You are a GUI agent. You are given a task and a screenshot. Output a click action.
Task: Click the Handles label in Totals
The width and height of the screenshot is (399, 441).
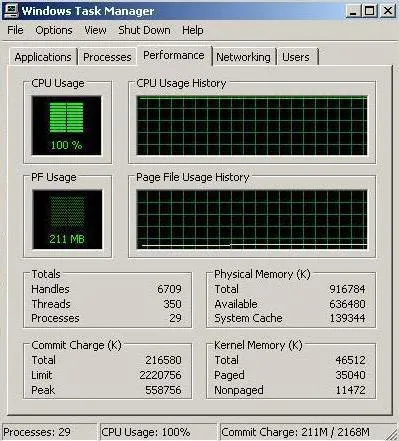[x=50, y=289]
